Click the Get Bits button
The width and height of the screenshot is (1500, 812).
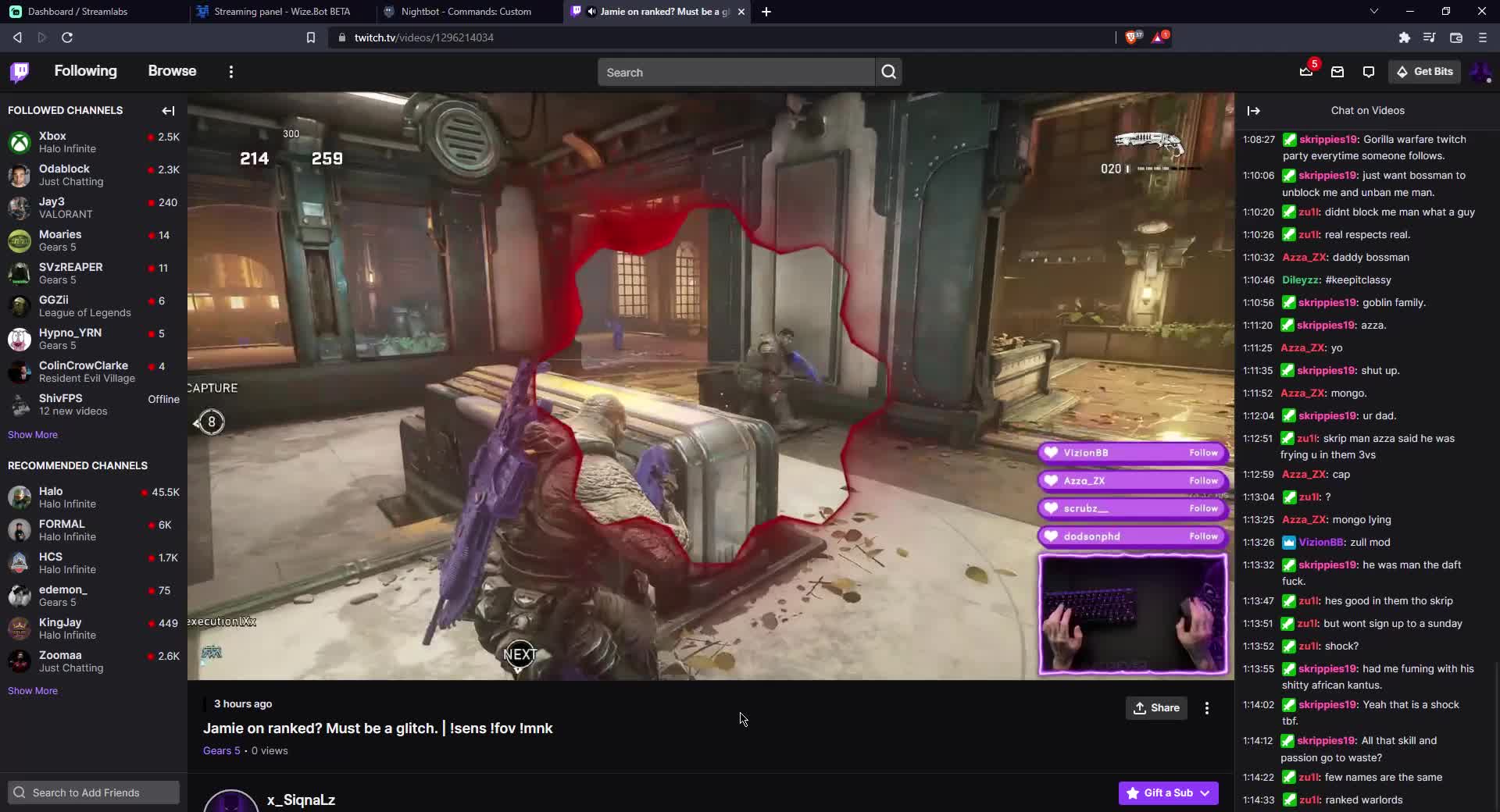point(1424,72)
